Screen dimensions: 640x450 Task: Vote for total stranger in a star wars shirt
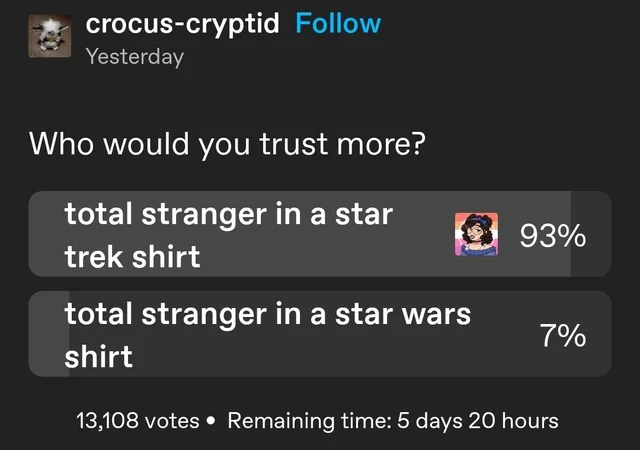pyautogui.click(x=320, y=334)
